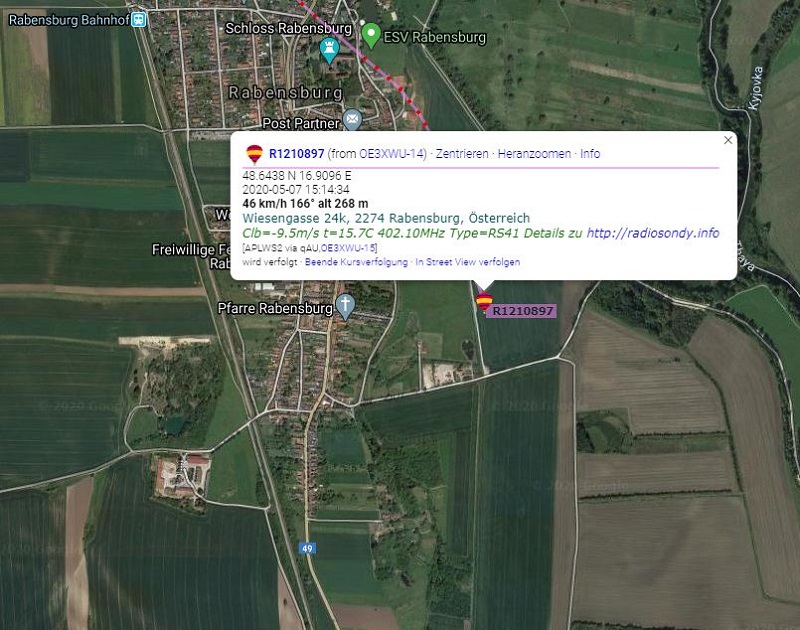Screen dimensions: 800x630
Task: Click the R1210897 balloon marker on map
Action: (484, 301)
